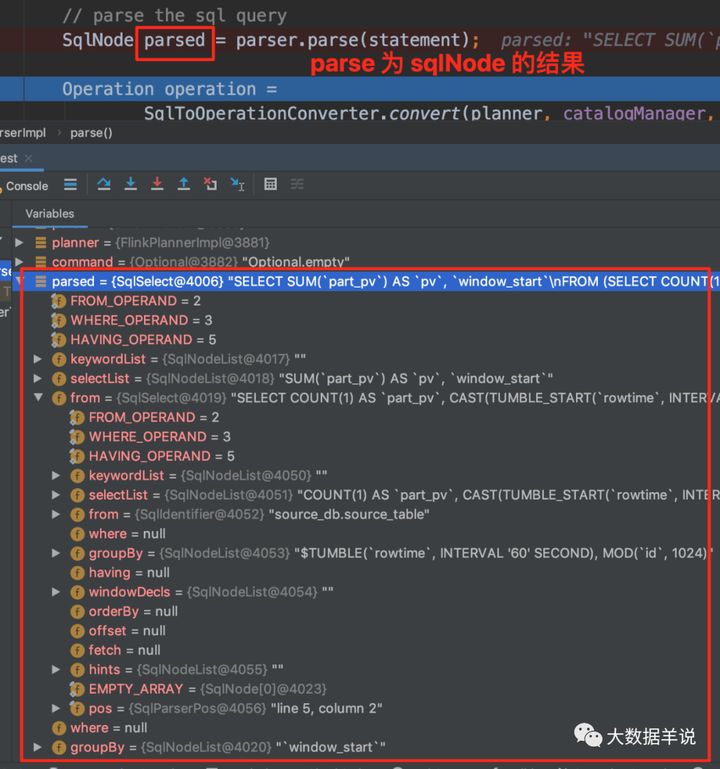Click the Step Over debugger icon
The width and height of the screenshot is (720, 769).
103,184
